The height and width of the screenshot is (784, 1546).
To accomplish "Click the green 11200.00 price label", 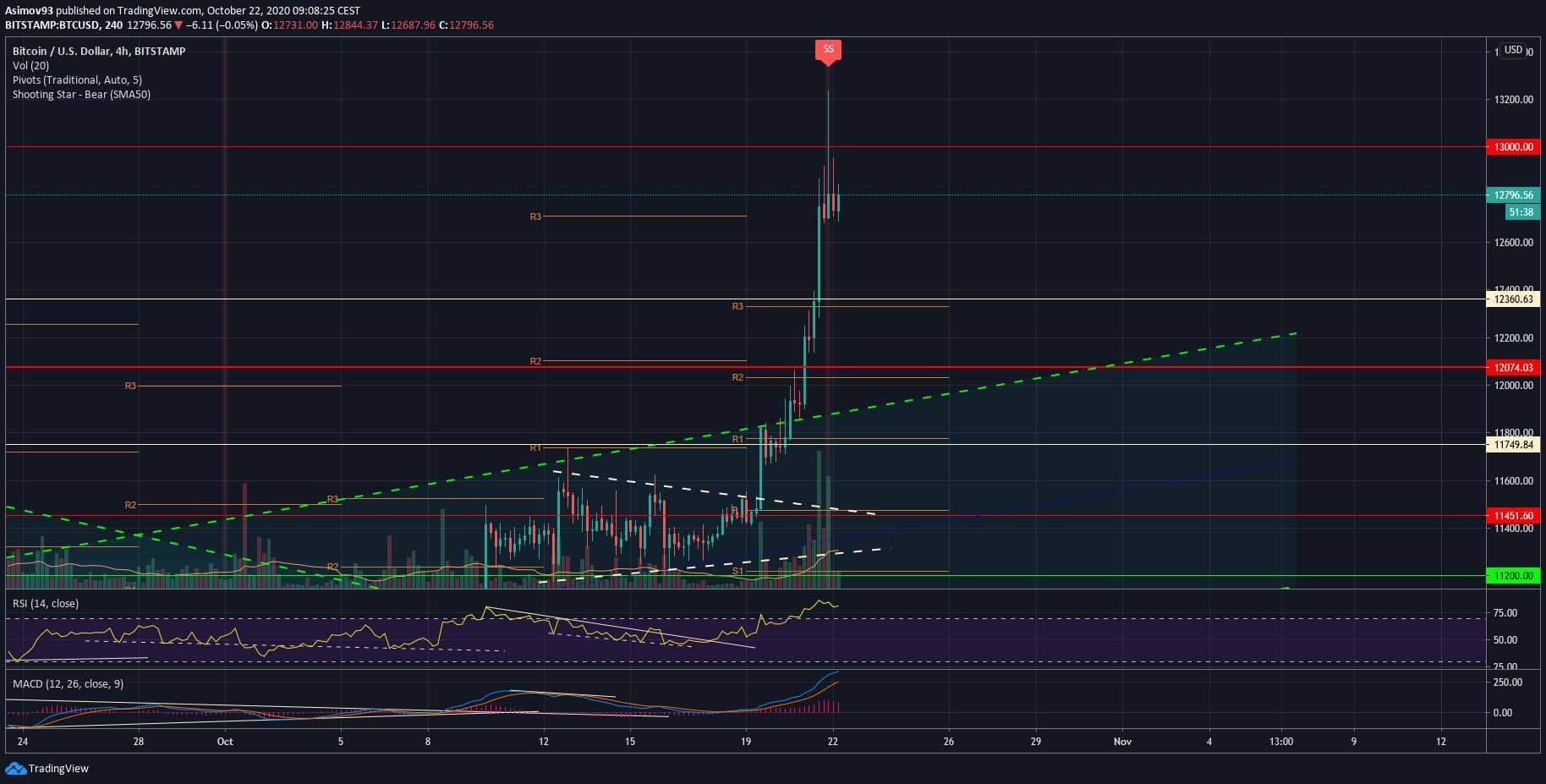I will click(1513, 576).
